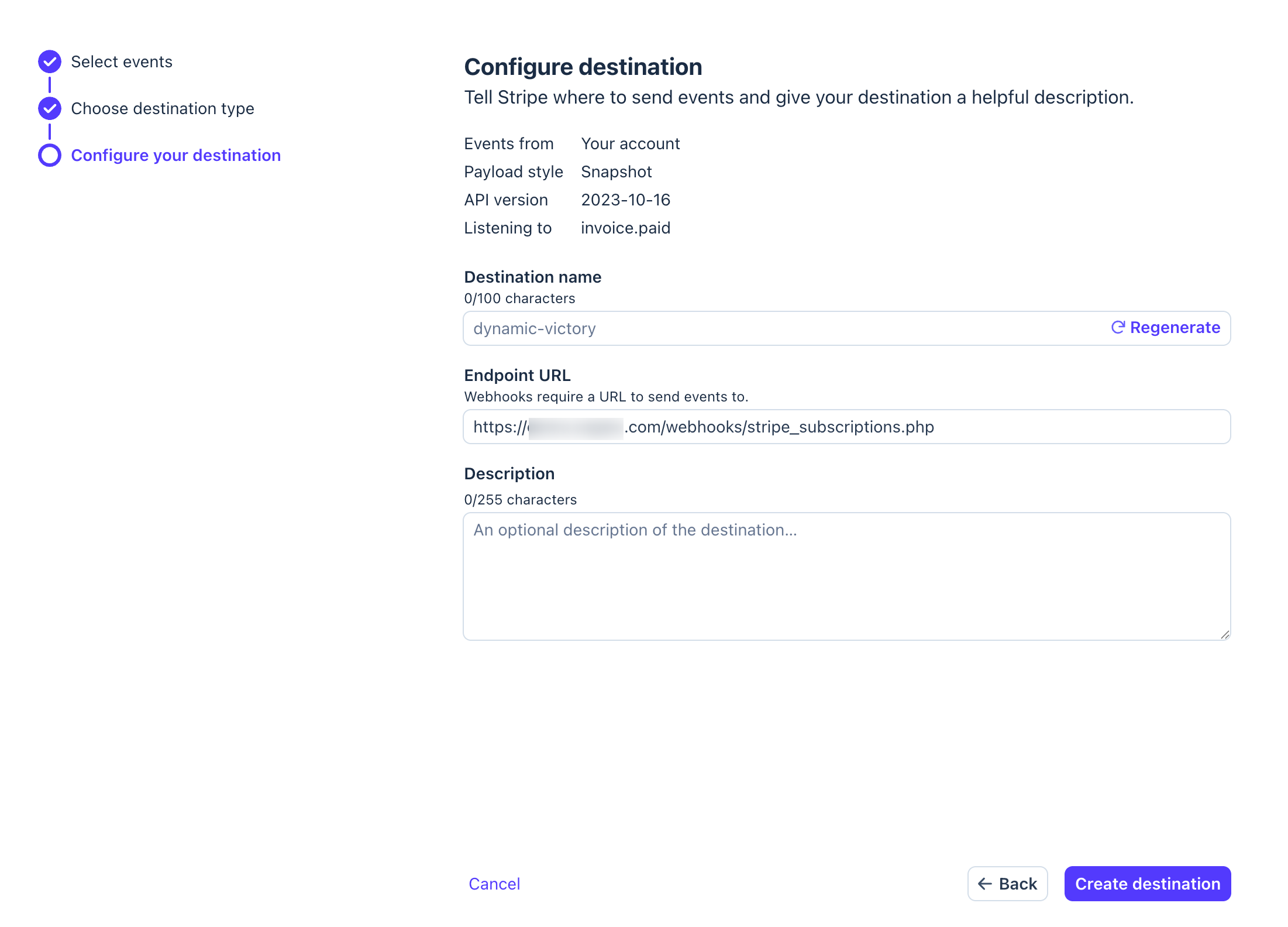The width and height of the screenshot is (1288, 927).
Task: Click the Create destination button
Action: (x=1148, y=884)
